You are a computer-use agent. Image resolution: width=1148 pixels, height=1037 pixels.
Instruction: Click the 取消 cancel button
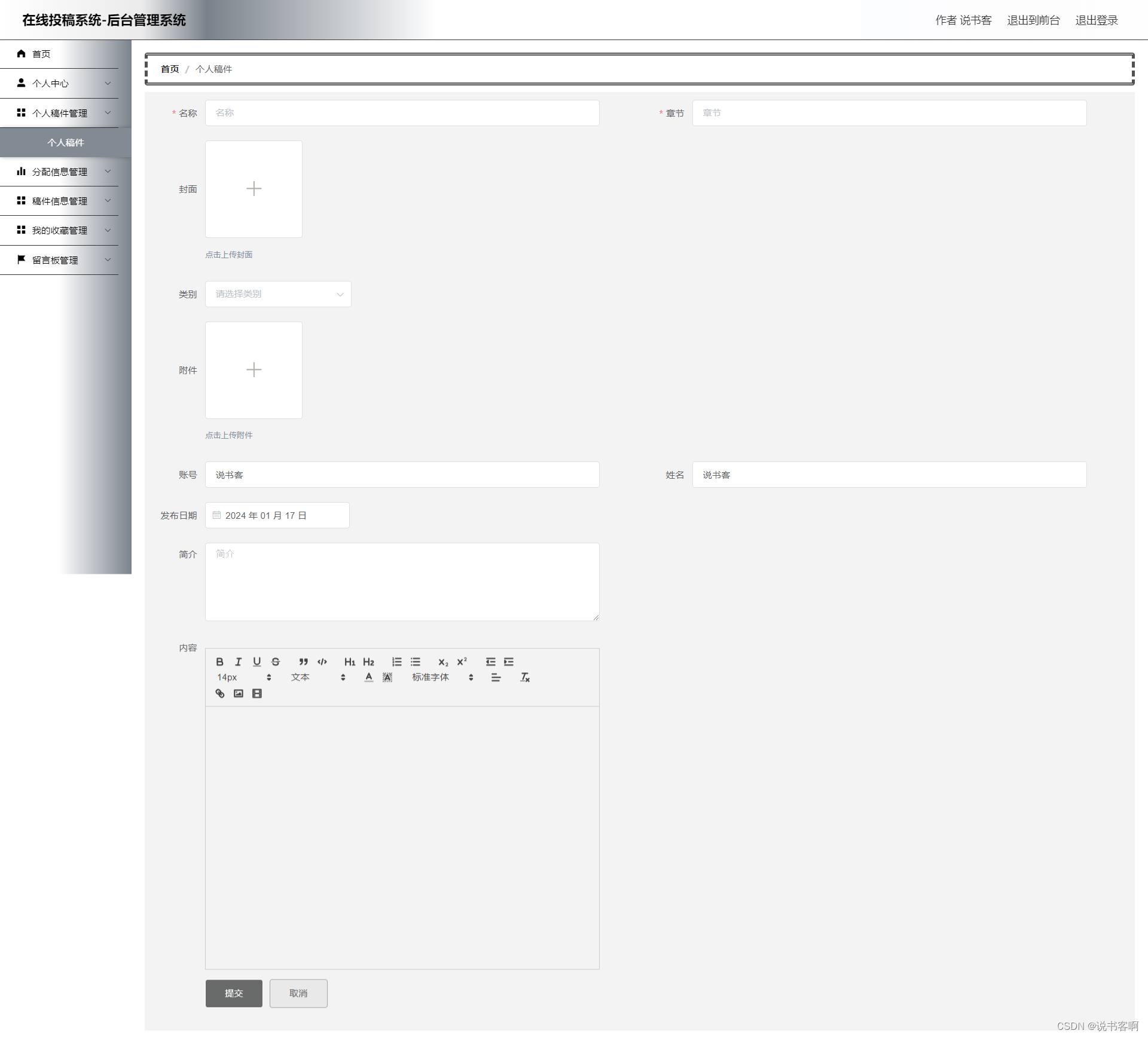pos(298,993)
